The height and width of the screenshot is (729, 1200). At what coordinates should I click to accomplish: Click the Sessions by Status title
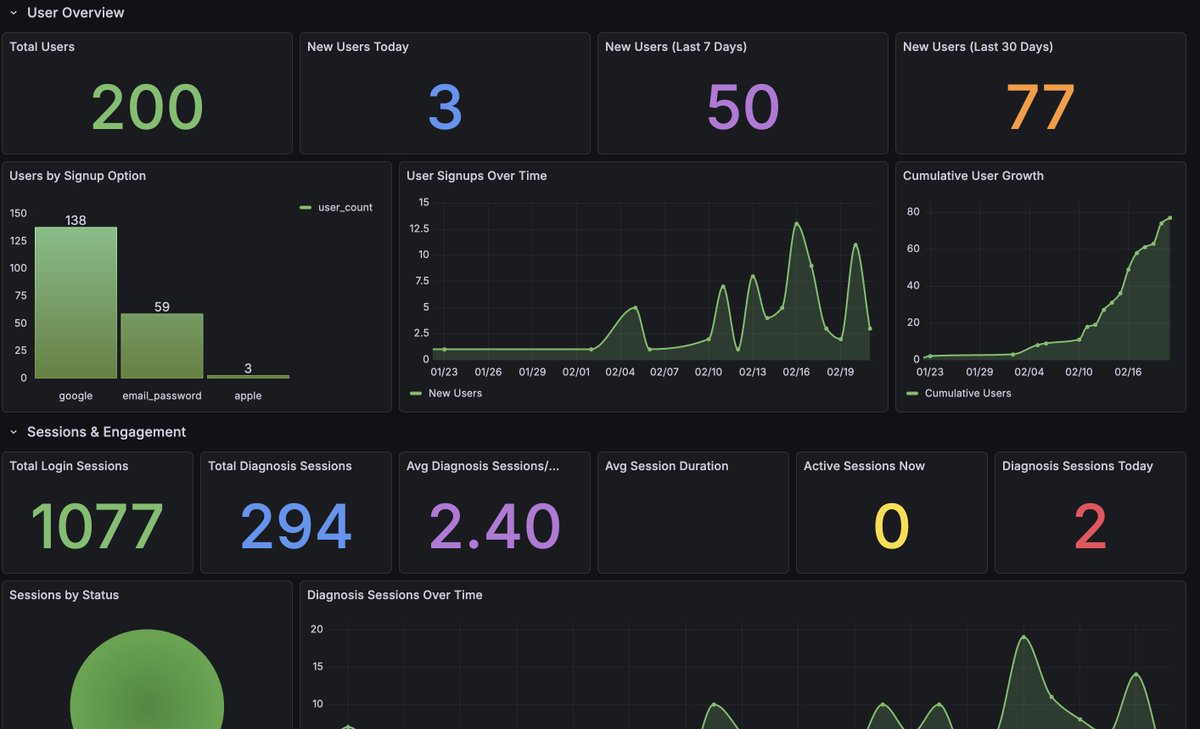click(x=64, y=595)
